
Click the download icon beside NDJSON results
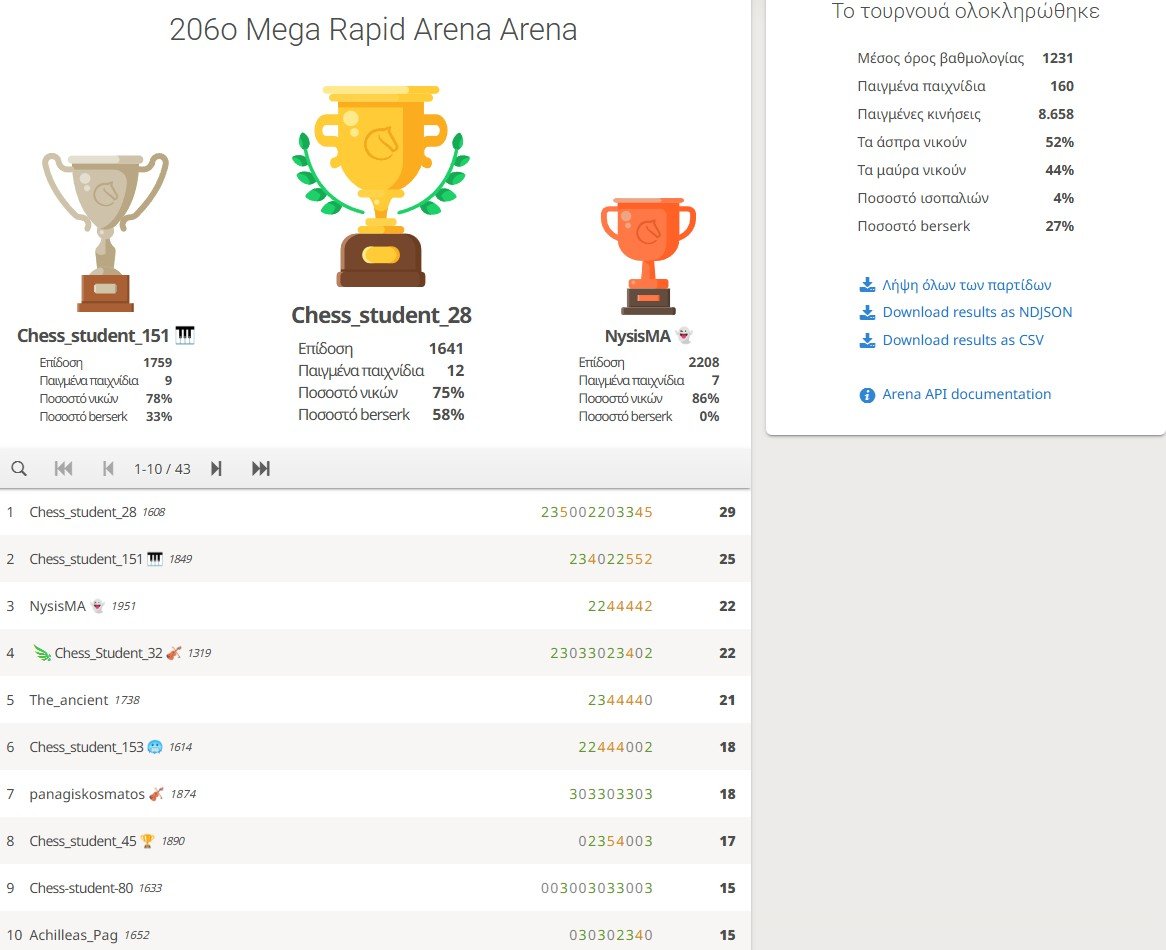[x=867, y=312]
